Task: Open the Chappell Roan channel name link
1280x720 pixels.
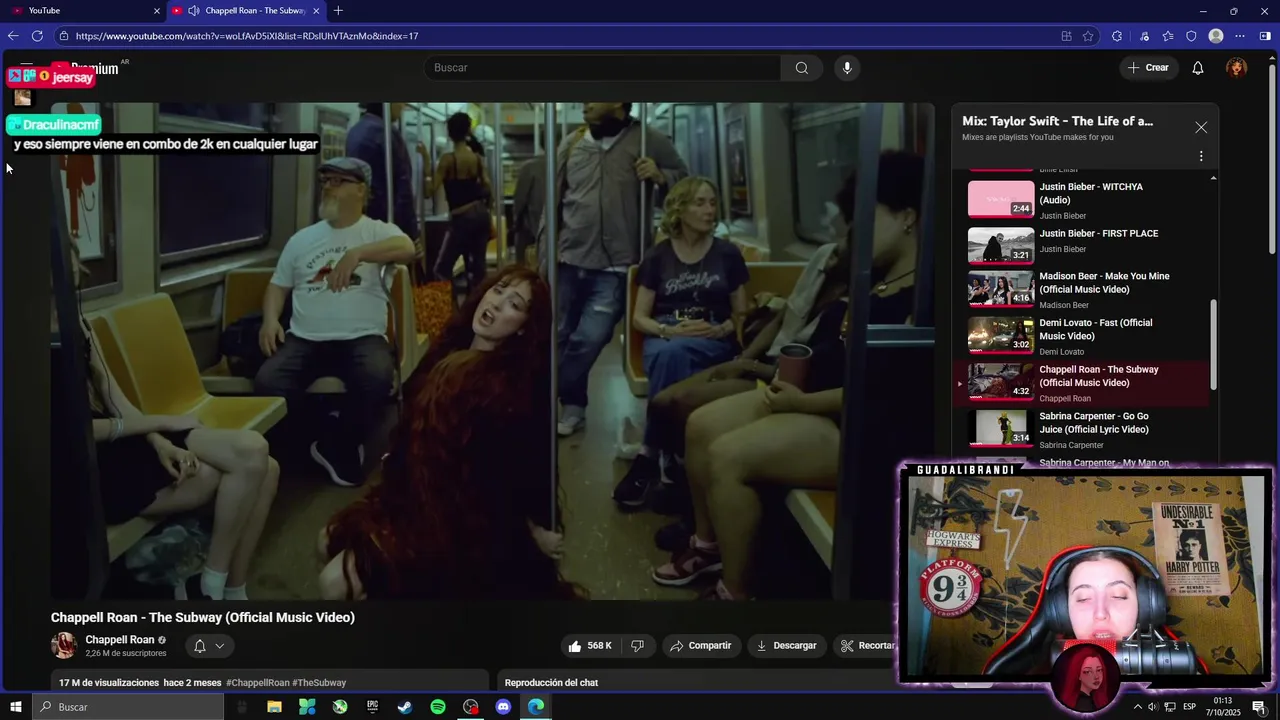Action: coord(120,640)
